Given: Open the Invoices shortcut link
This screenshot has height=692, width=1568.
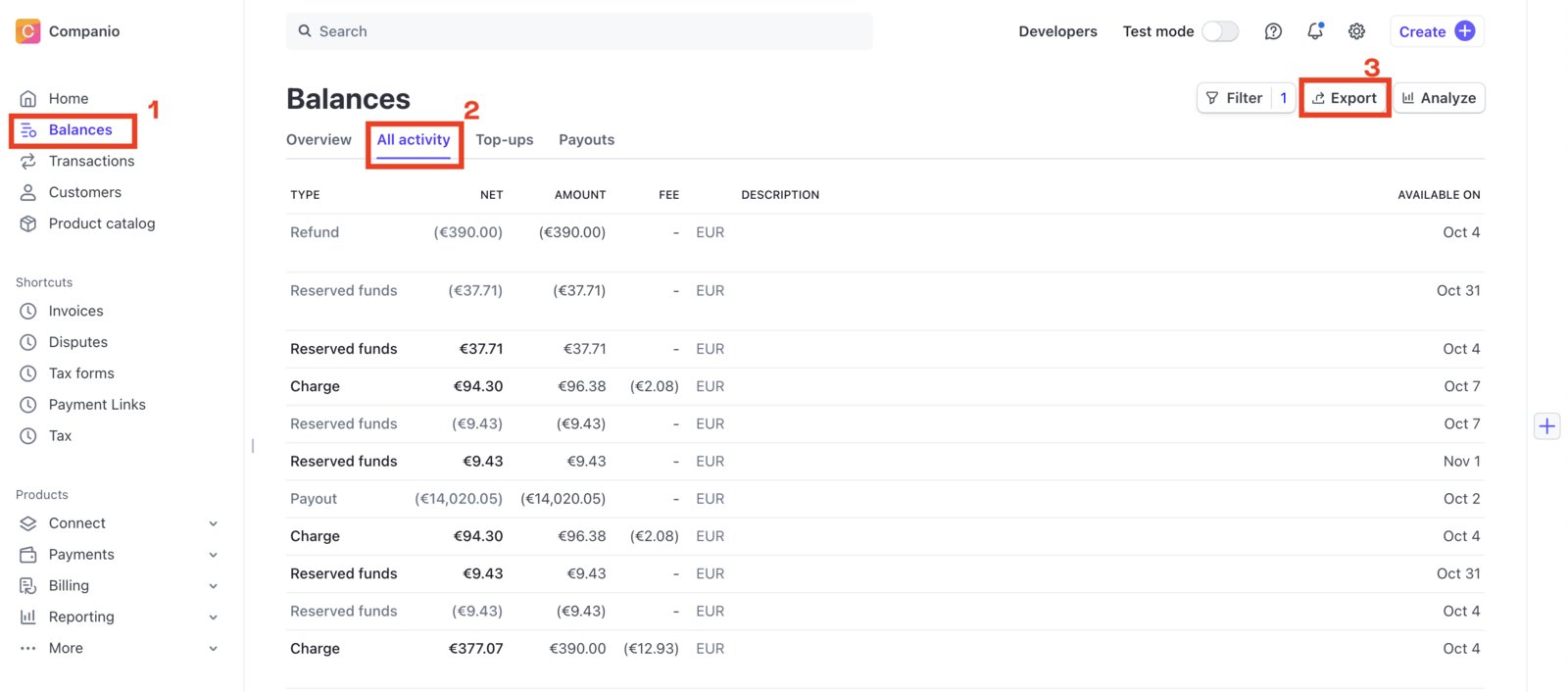Looking at the screenshot, I should (76, 312).
